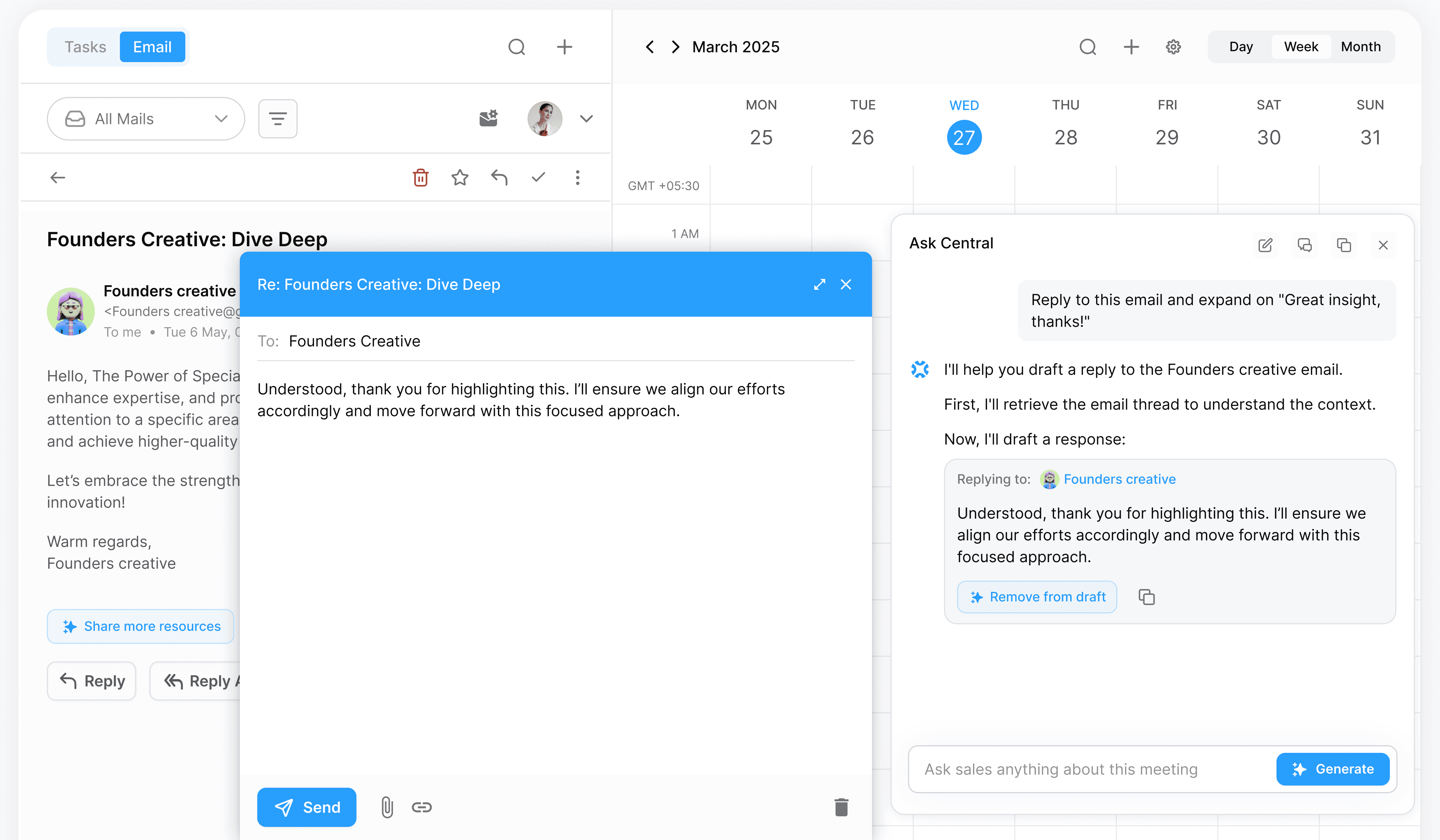The image size is (1440, 840).
Task: Click the trash icon in email toolbar
Action: (x=420, y=178)
